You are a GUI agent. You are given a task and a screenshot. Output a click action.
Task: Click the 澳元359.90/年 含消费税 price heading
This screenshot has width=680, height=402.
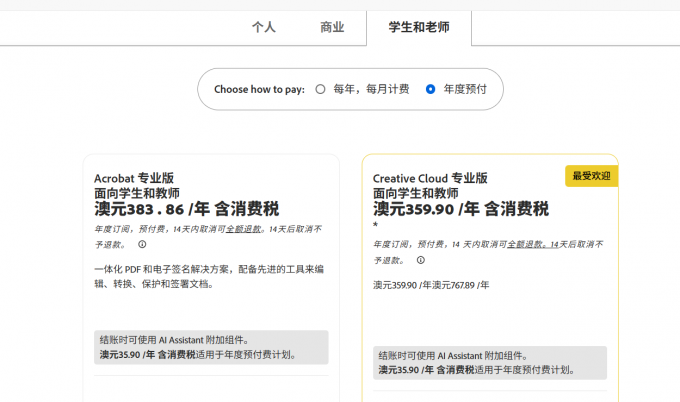(461, 209)
